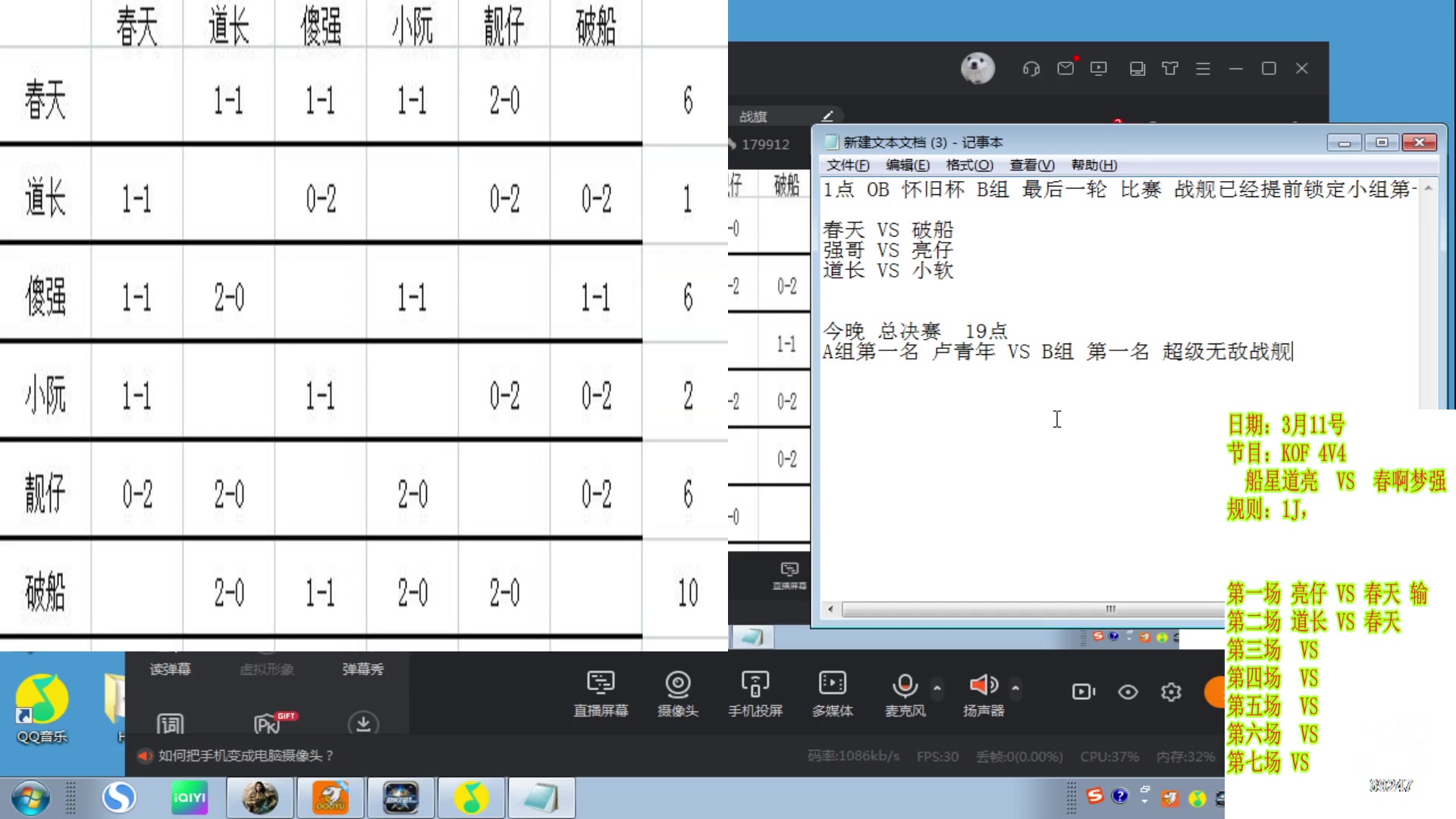Open the help question mark tray icon
This screenshot has height=819, width=1456.
click(x=1119, y=795)
